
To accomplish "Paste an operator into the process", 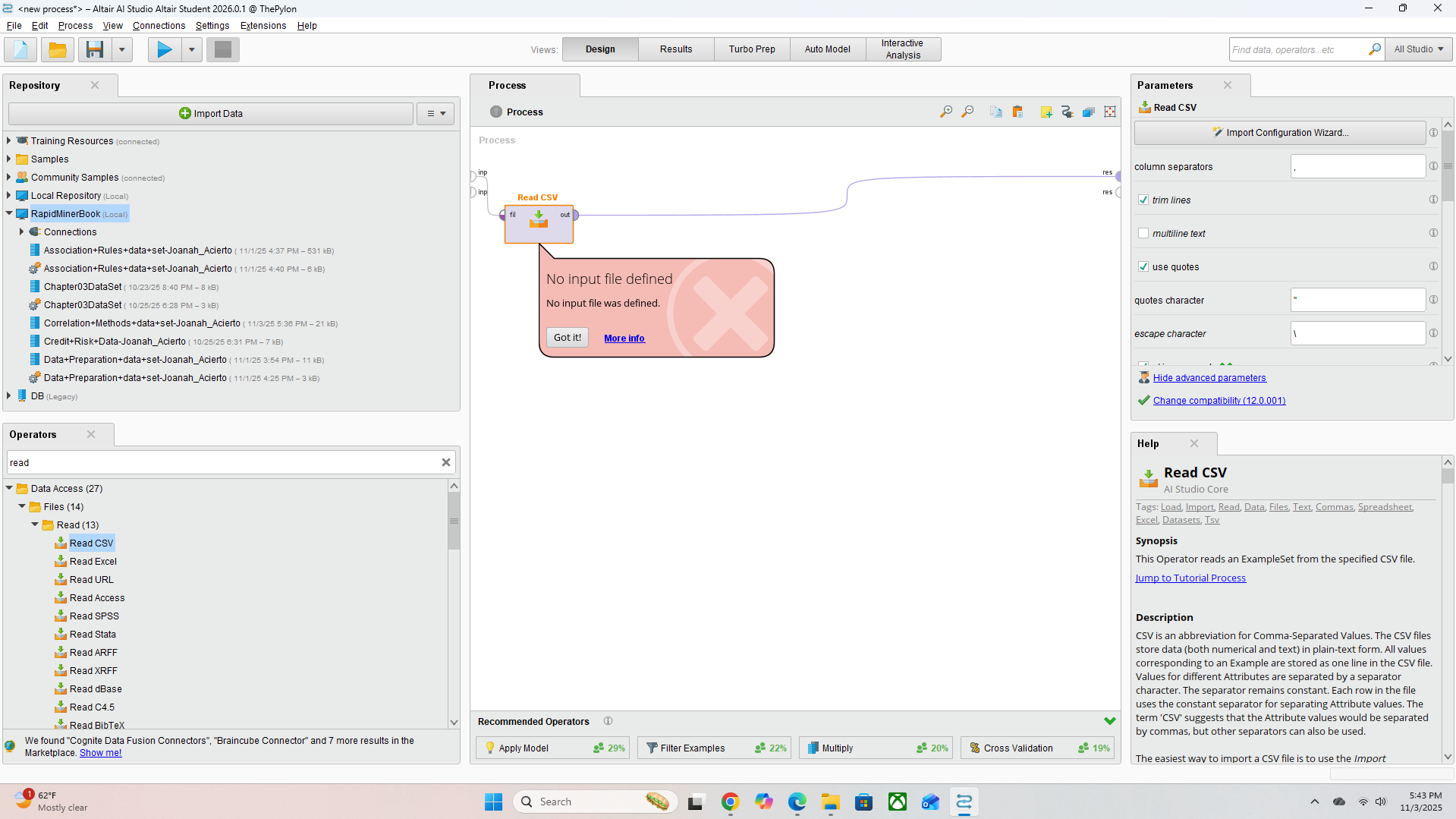I will (x=1018, y=112).
